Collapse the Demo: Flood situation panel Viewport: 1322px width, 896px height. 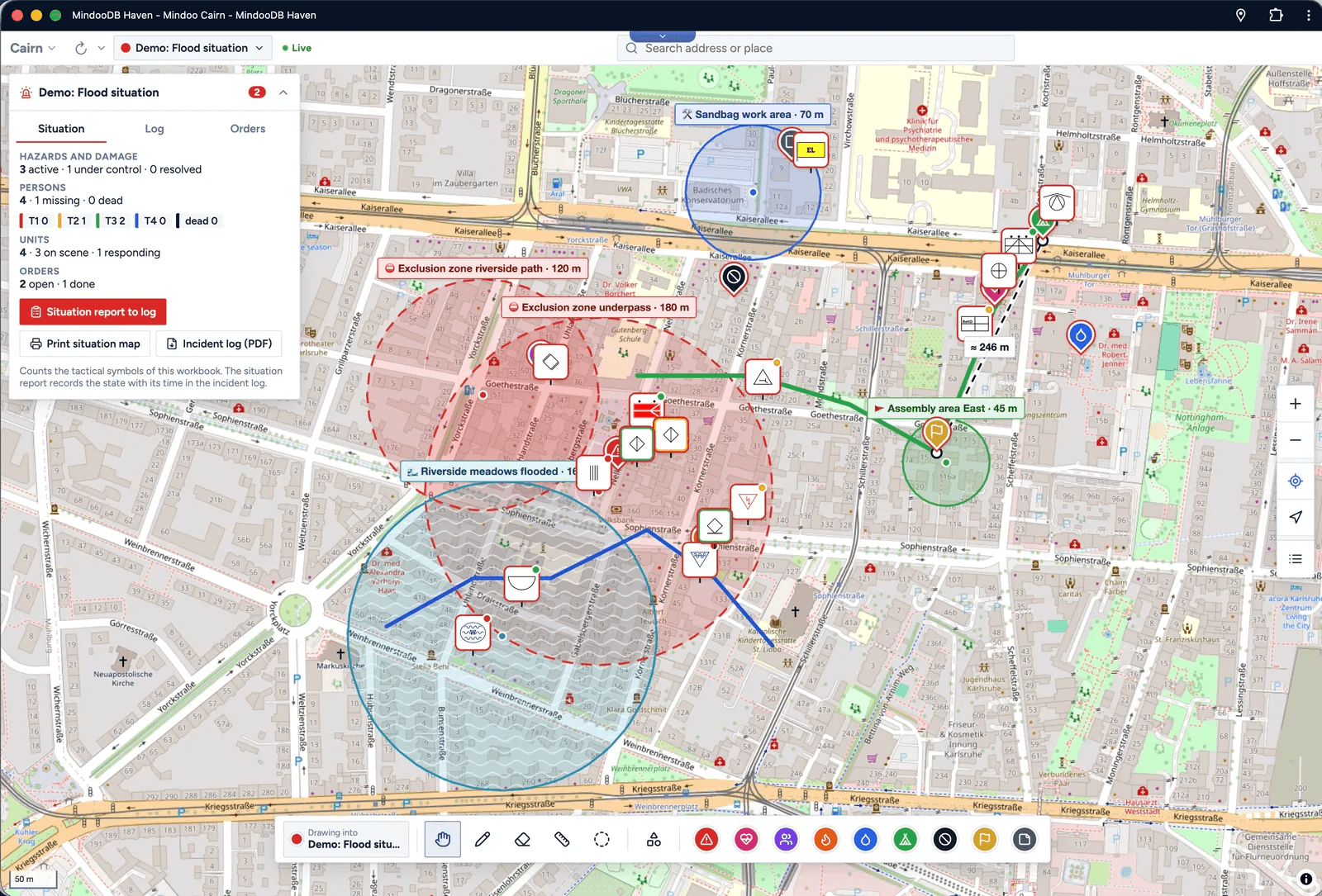click(x=283, y=92)
